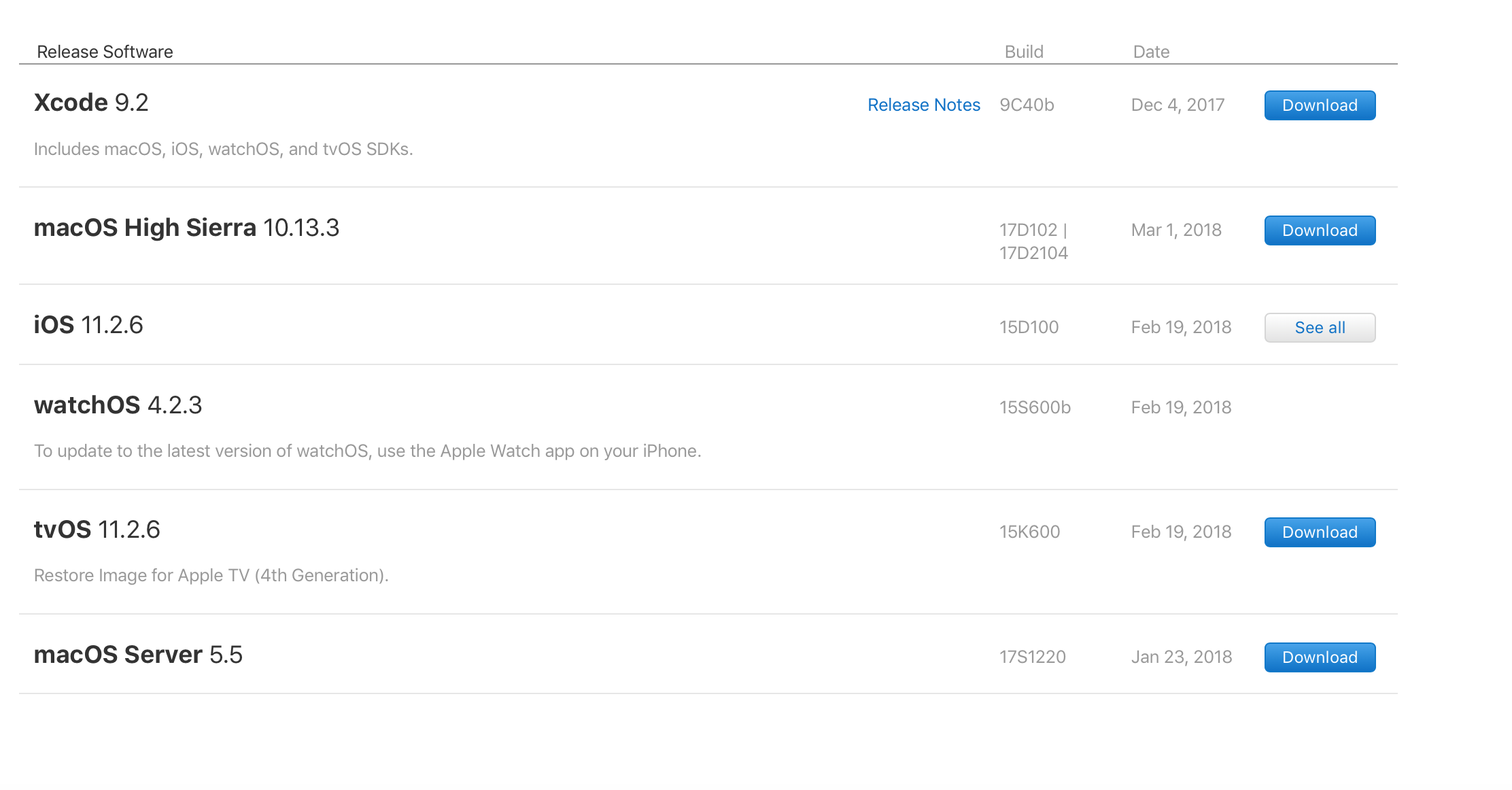Open Xcode 9.2 Release Notes link

923,105
